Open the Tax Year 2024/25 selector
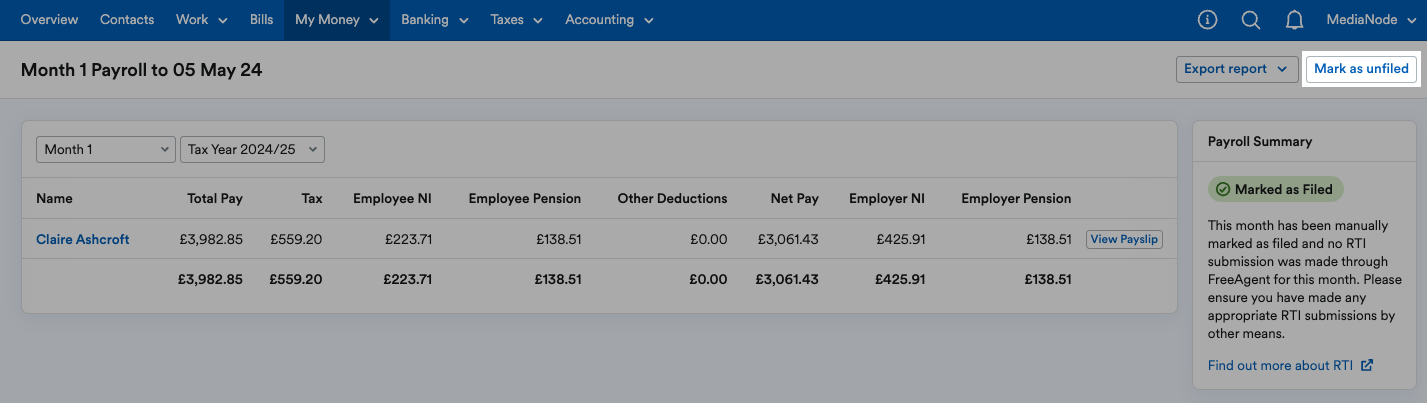Viewport: 1427px width, 403px height. pyautogui.click(x=252, y=149)
